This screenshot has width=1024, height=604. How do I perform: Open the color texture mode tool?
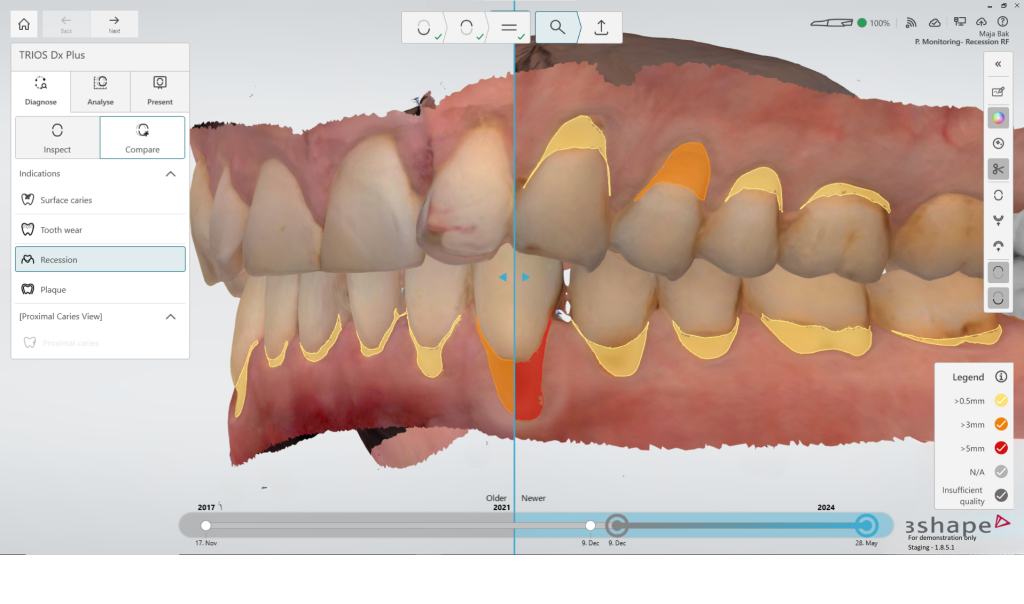click(x=997, y=118)
